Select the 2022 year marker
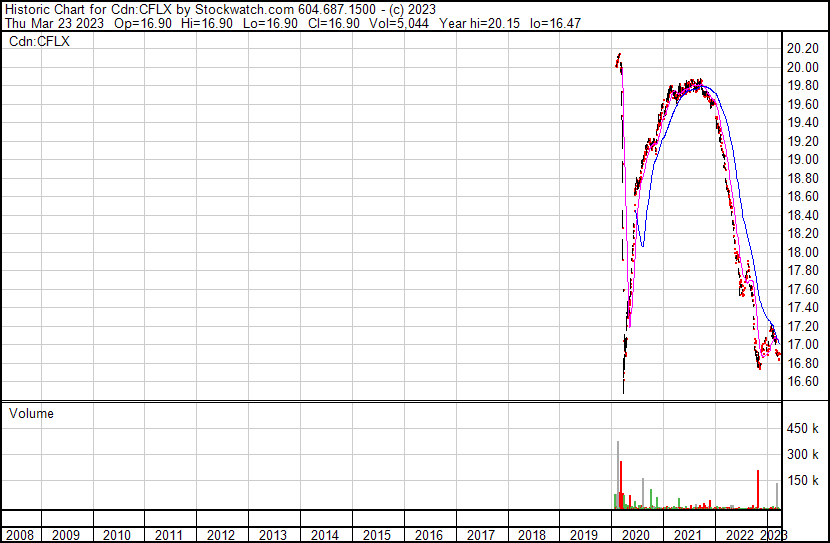This screenshot has height=543, width=830. 741,535
